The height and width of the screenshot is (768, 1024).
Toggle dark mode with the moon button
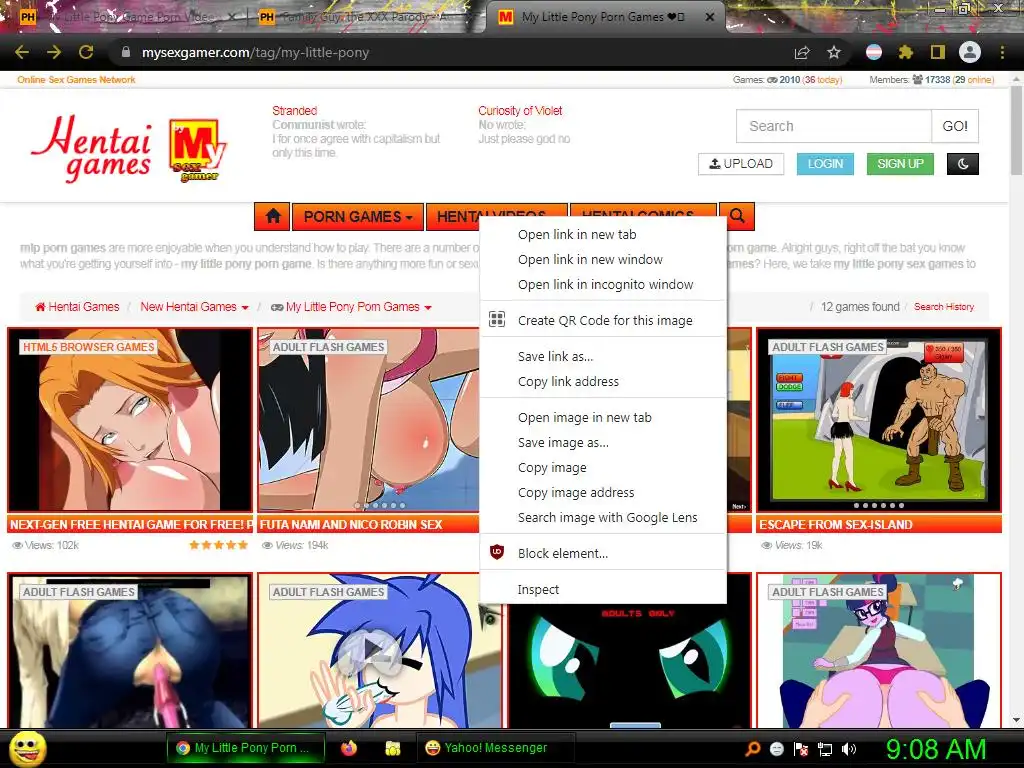click(x=963, y=164)
